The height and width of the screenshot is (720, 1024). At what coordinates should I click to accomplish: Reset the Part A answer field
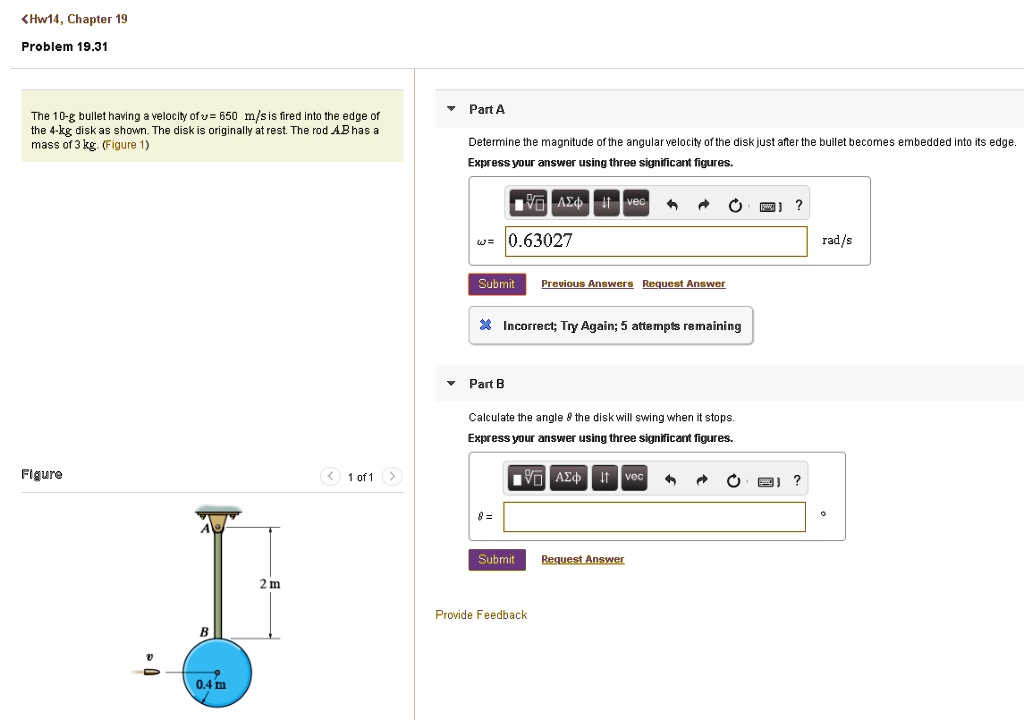point(735,206)
